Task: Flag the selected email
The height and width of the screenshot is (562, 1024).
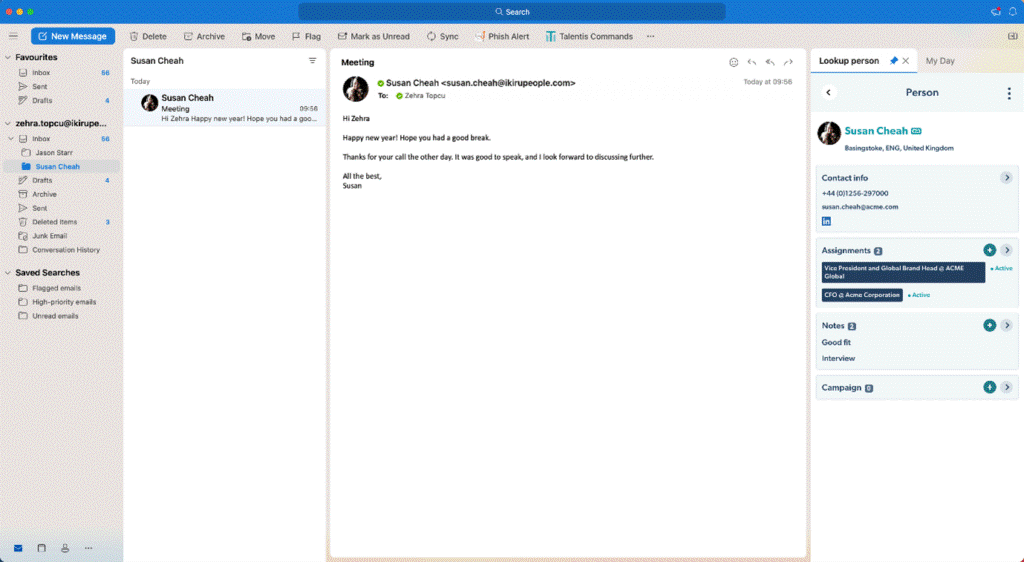Action: 306,36
